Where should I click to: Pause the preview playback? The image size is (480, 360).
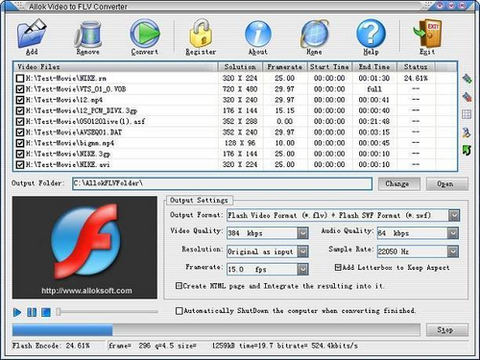click(32, 312)
